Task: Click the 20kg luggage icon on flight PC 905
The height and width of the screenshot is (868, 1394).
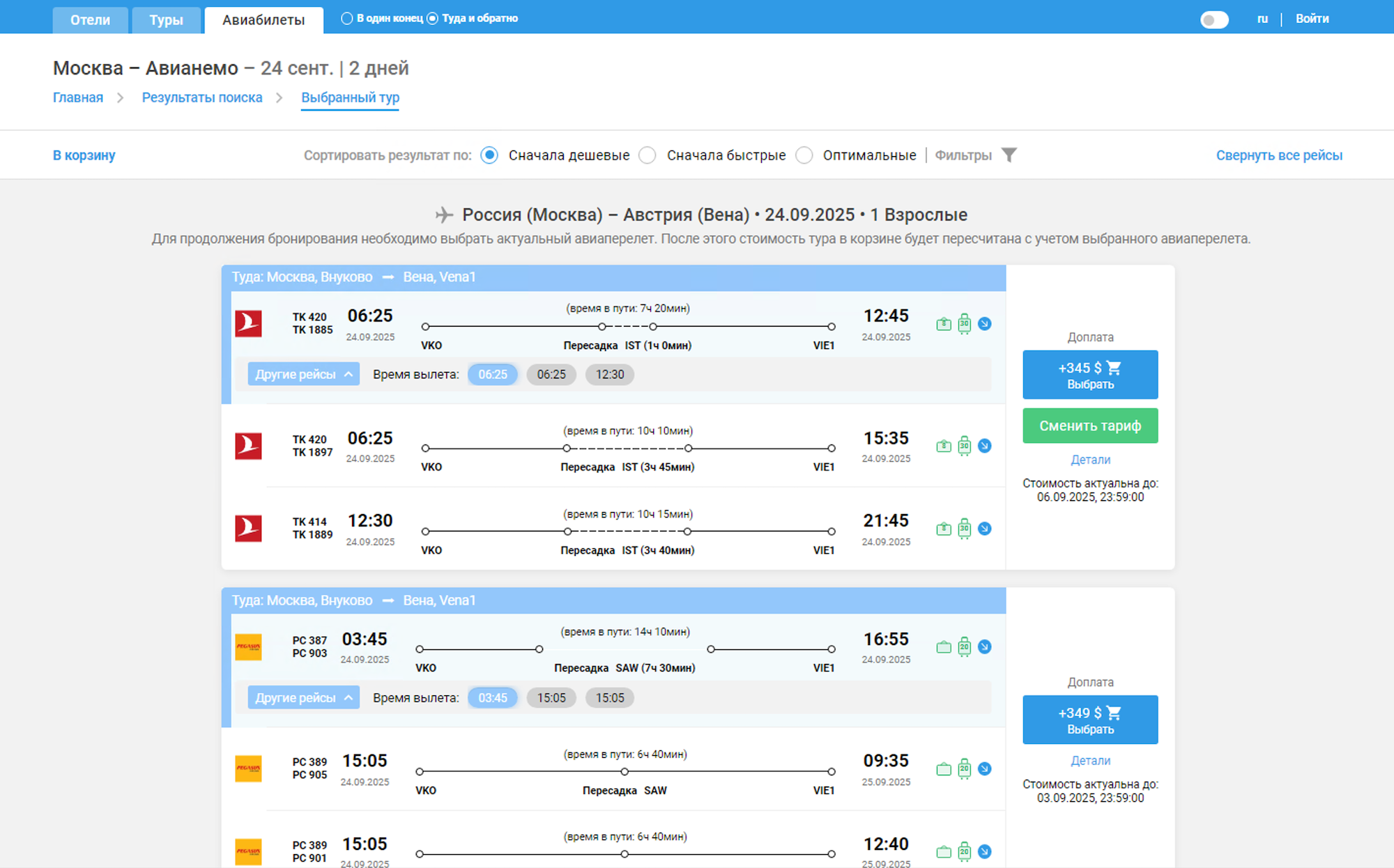Action: point(964,769)
